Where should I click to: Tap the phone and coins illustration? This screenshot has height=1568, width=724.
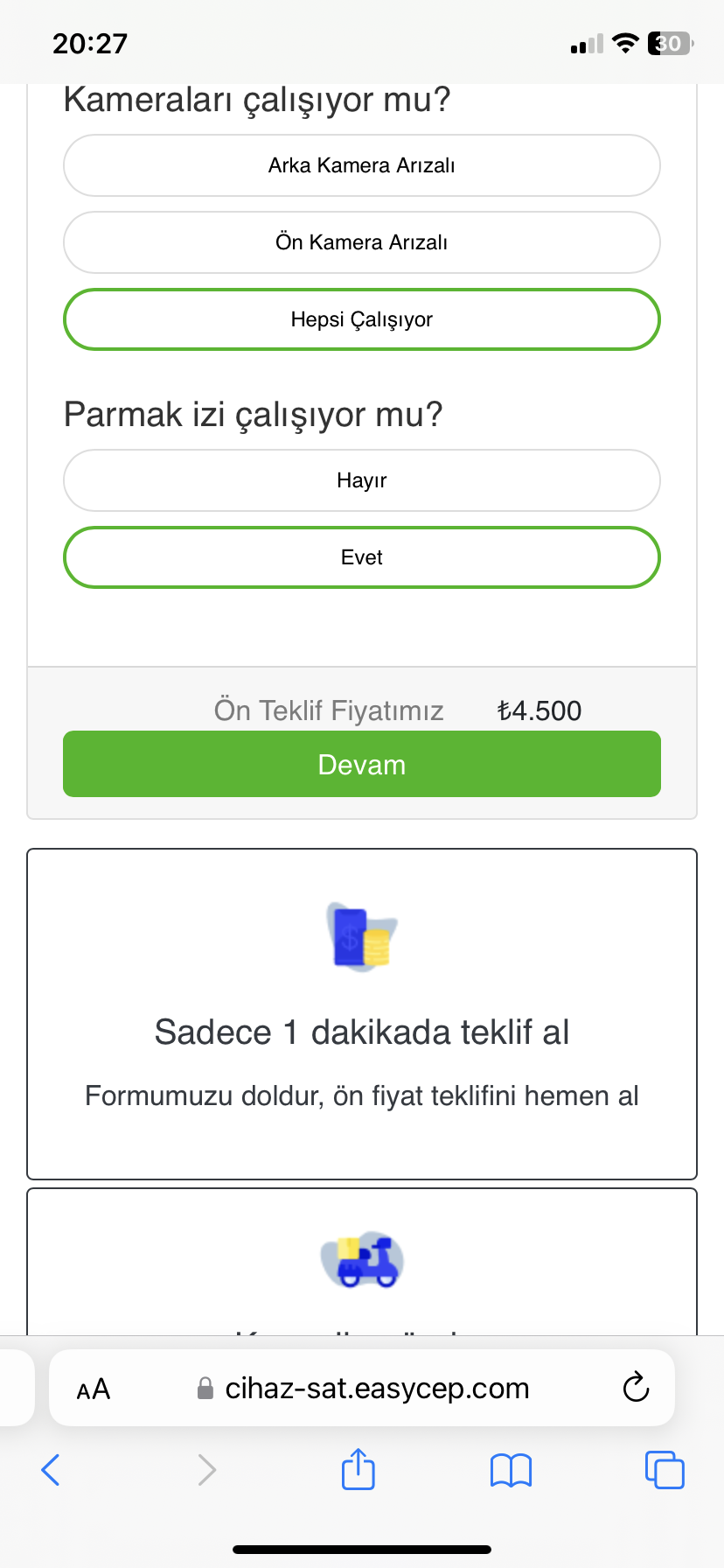362,937
